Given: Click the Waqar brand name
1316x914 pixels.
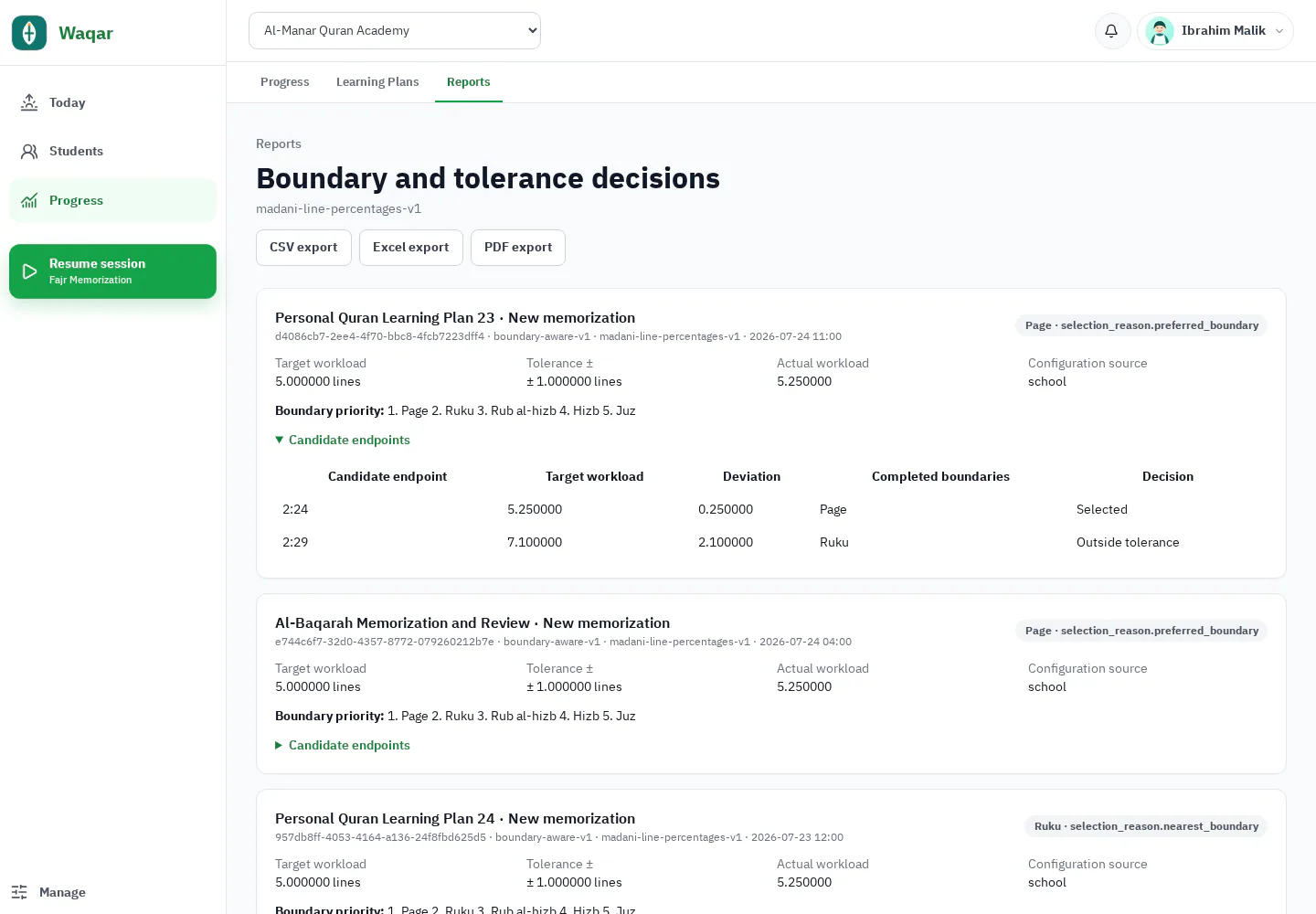Looking at the screenshot, I should (86, 33).
